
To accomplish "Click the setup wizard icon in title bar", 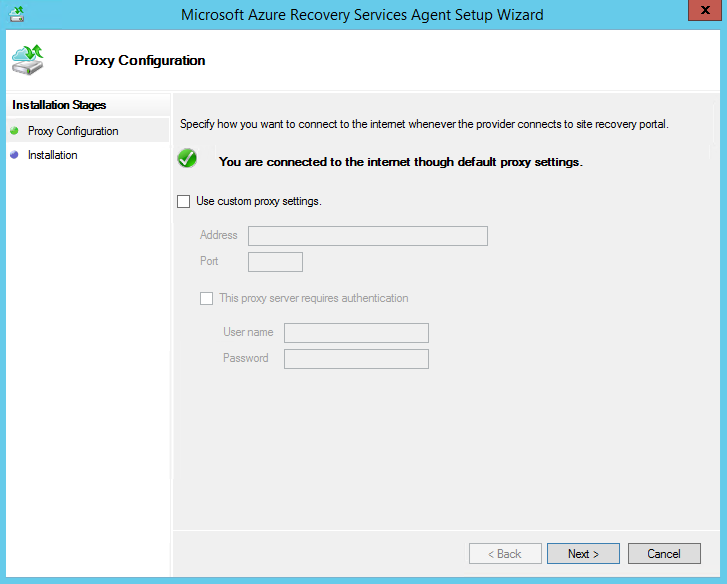I will tap(17, 14).
